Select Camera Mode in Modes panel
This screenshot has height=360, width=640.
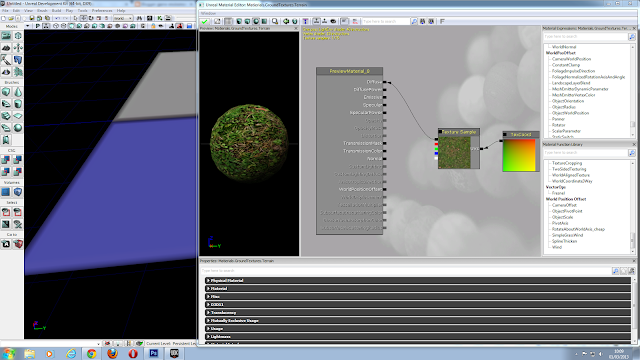click(6, 36)
